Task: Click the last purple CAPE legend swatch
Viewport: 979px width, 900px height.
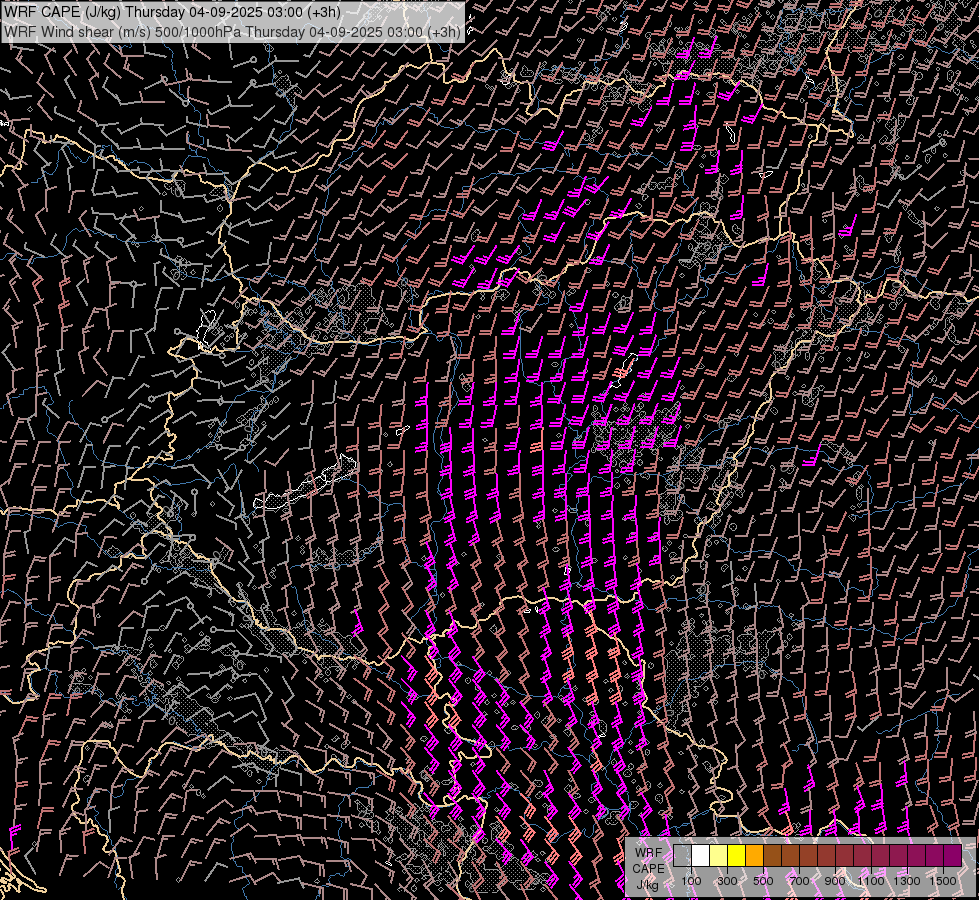Action: click(x=953, y=856)
